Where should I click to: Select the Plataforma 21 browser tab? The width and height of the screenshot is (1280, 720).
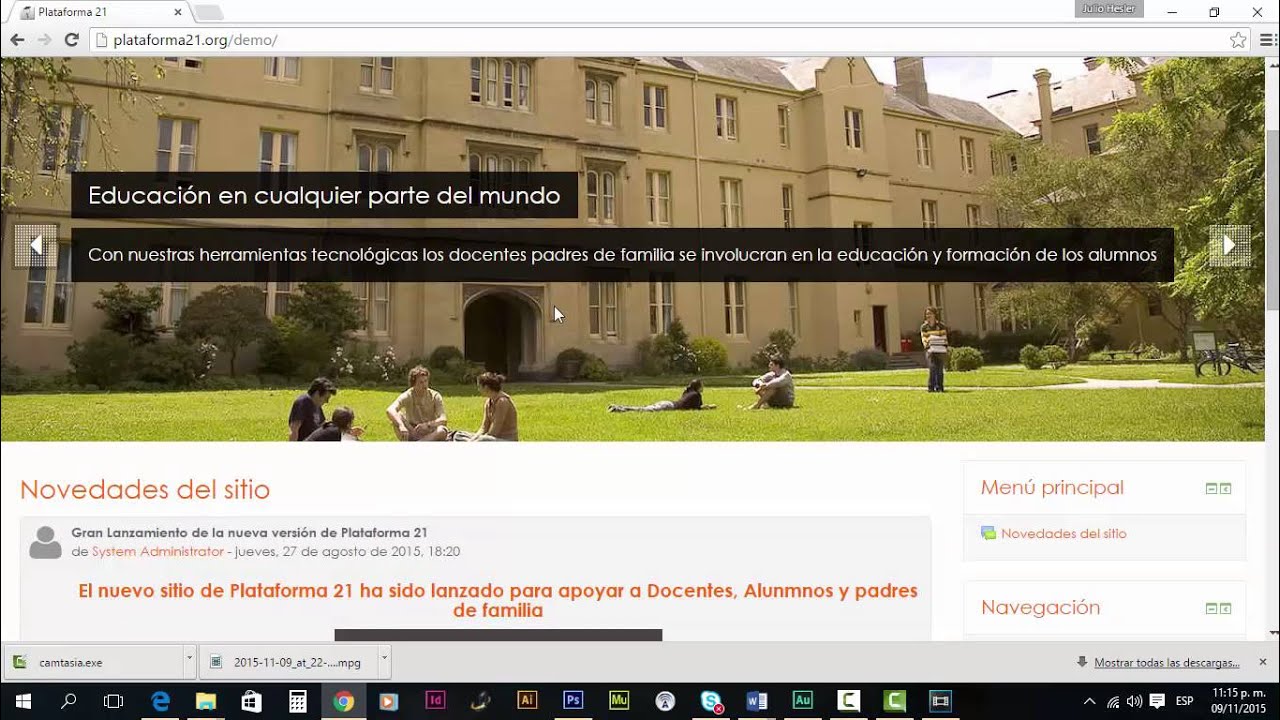(98, 12)
